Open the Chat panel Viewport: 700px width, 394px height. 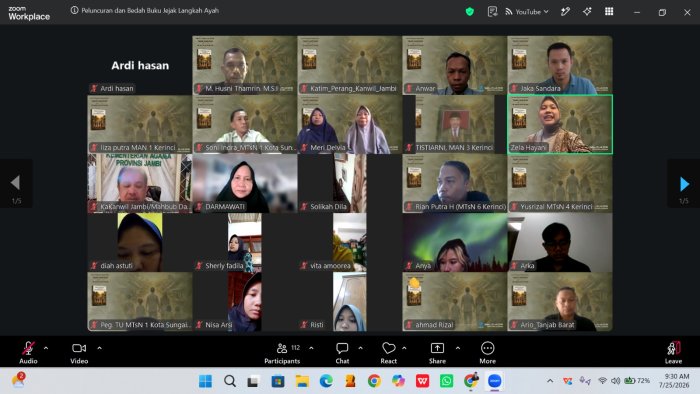(342, 353)
